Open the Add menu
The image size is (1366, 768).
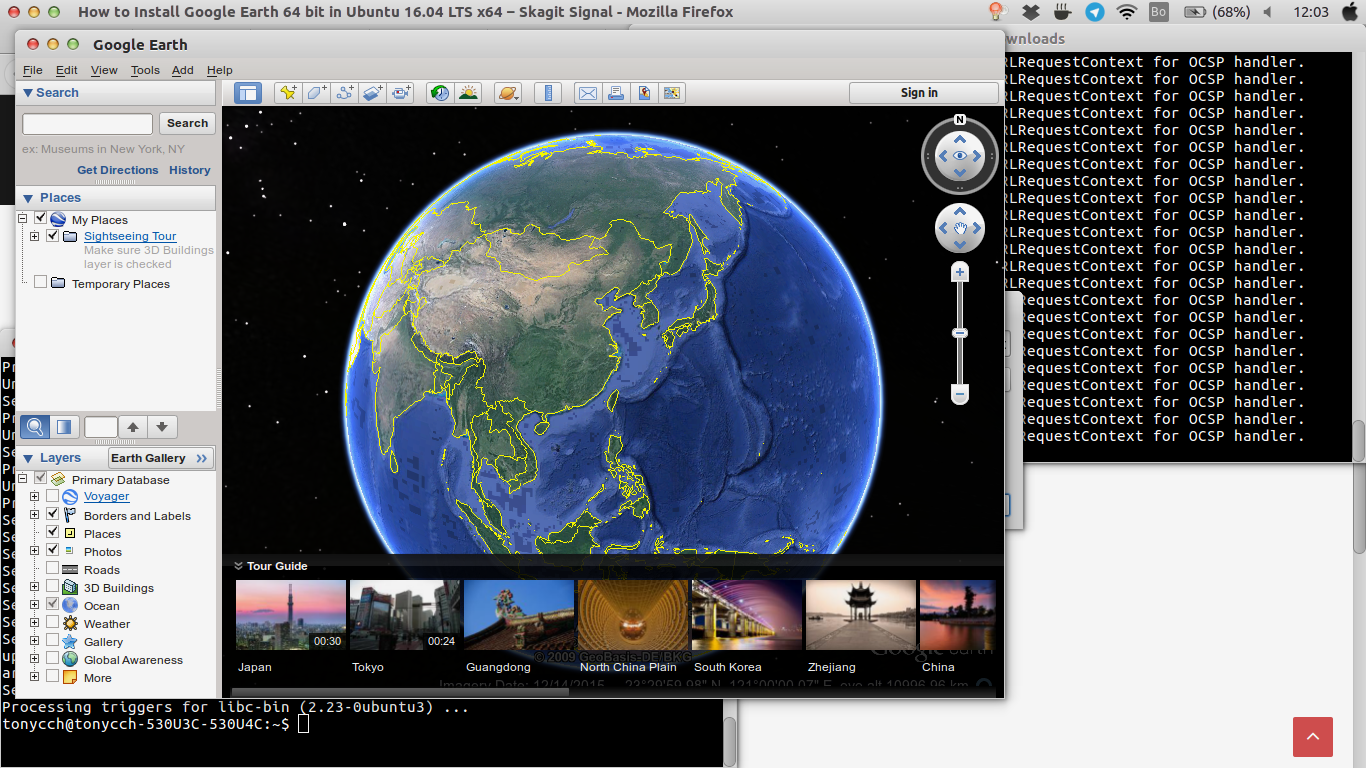[182, 70]
